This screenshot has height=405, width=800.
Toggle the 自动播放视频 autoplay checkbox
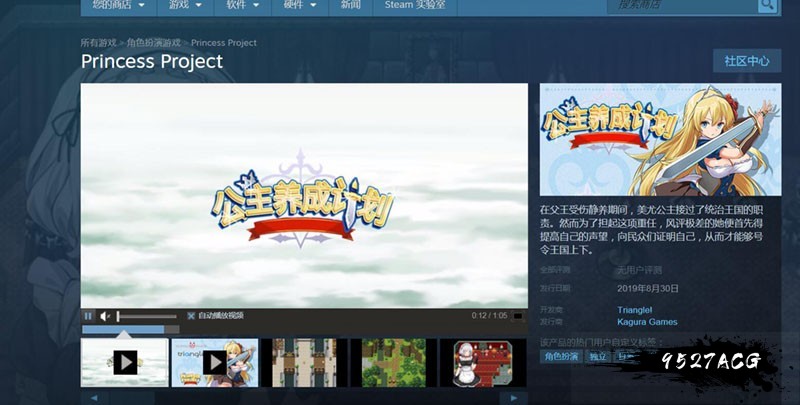tap(191, 316)
